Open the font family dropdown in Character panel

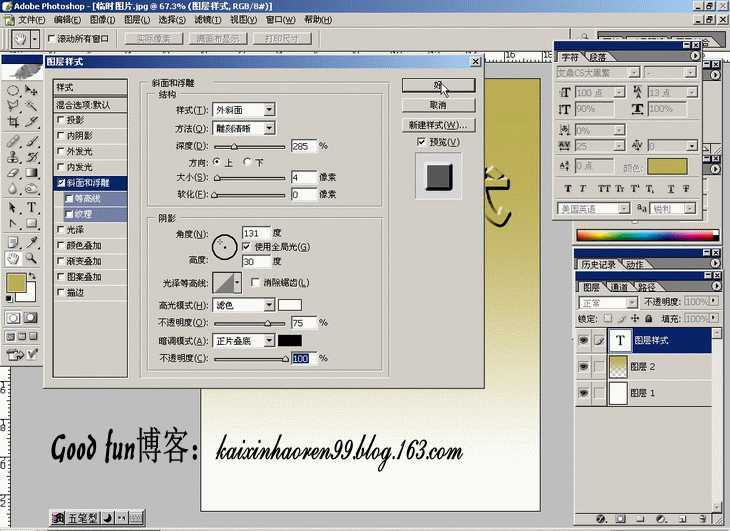(x=634, y=73)
